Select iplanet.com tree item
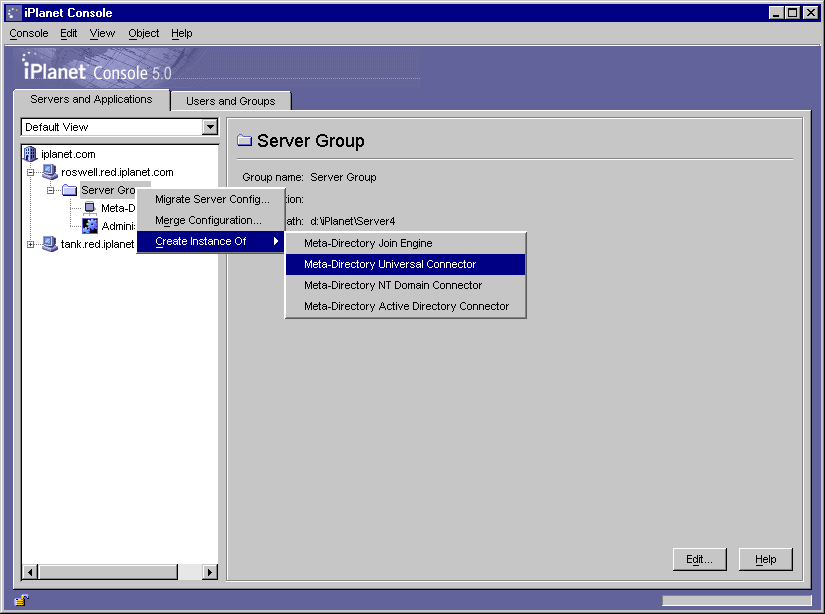Viewport: 825px width, 614px height. point(68,154)
